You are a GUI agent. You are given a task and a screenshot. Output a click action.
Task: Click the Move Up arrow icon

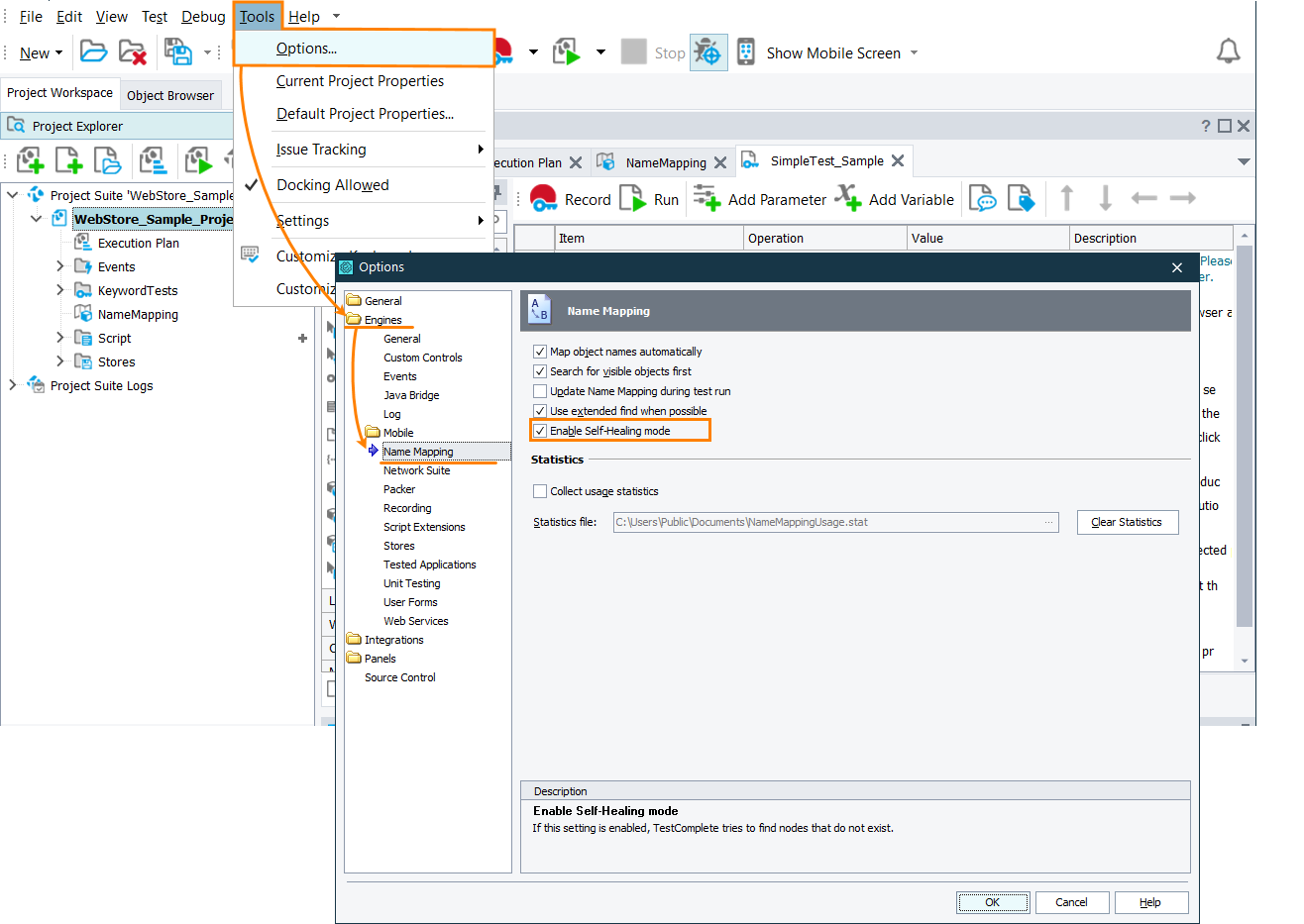(1067, 198)
